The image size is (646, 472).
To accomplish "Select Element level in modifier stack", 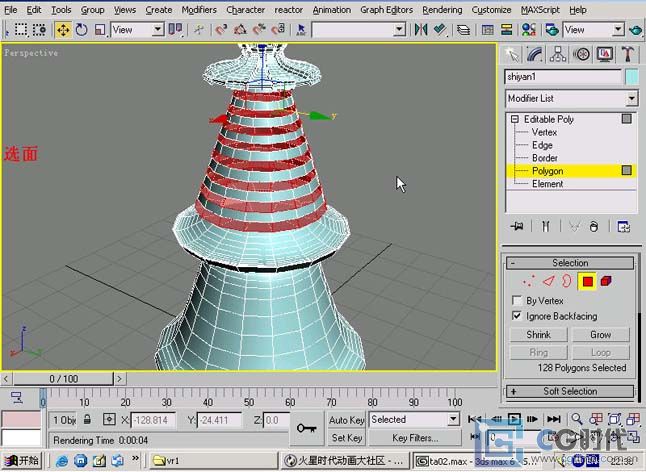I will coord(547,184).
